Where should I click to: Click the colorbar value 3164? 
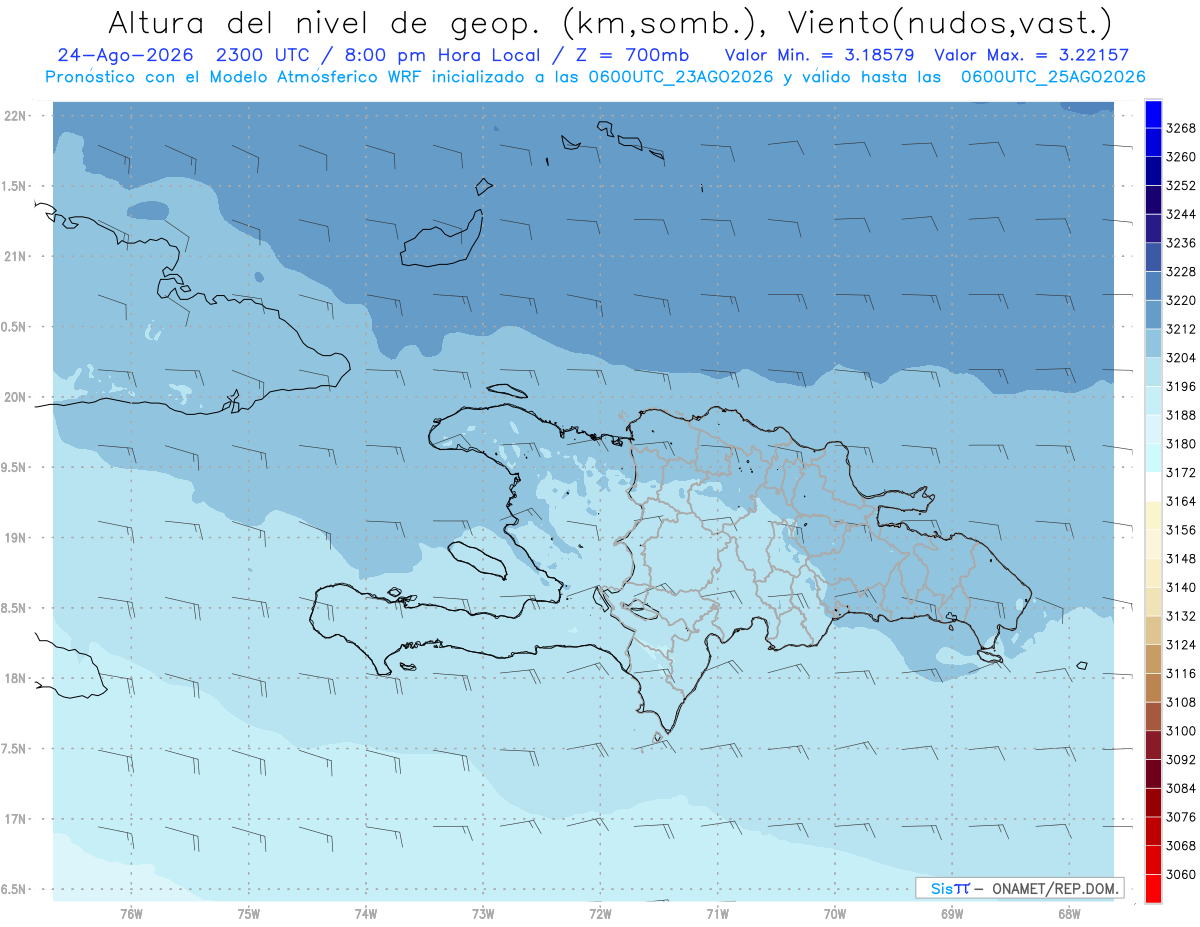[1181, 501]
